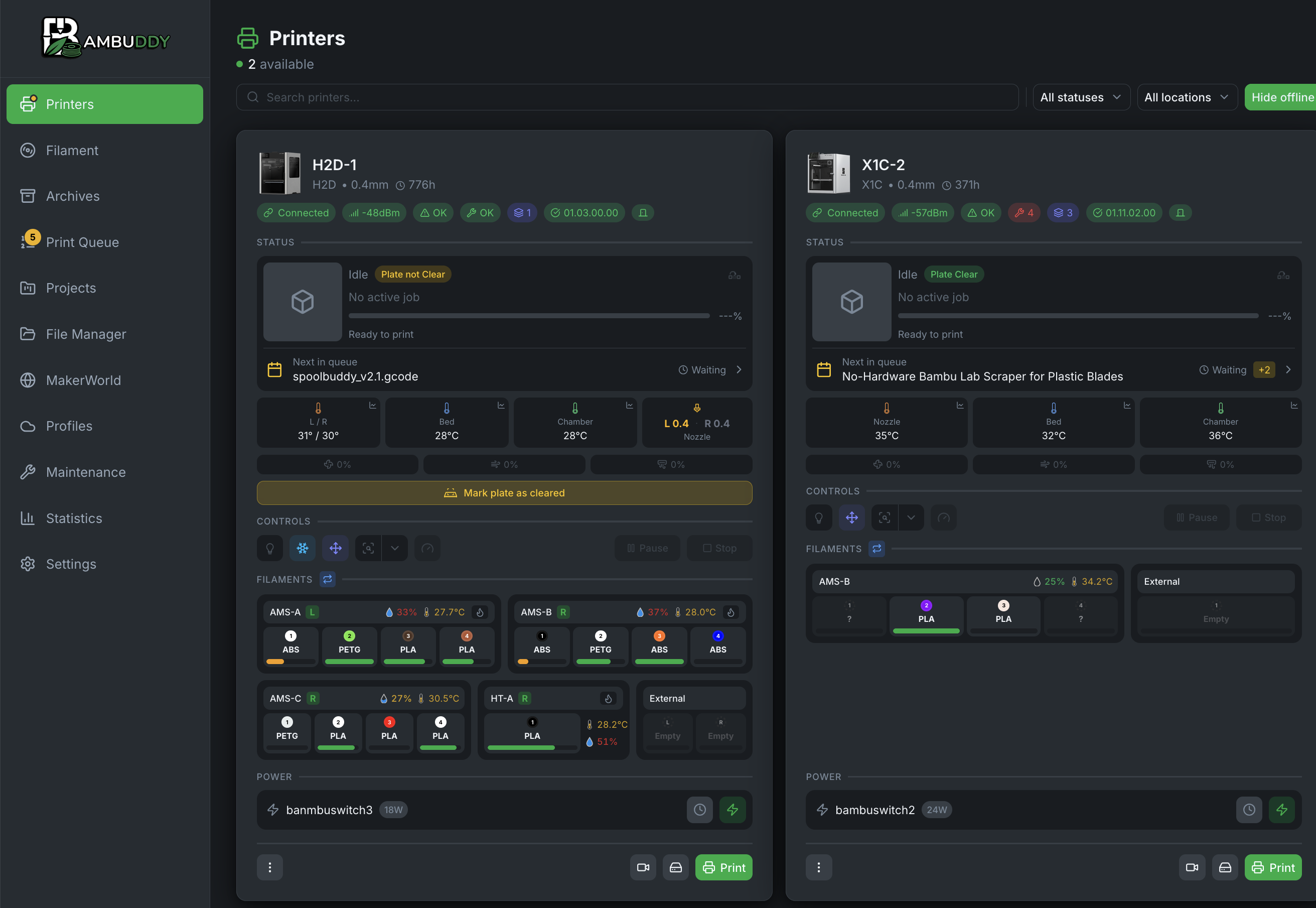
Task: Open Archives in the sidebar
Action: click(105, 196)
